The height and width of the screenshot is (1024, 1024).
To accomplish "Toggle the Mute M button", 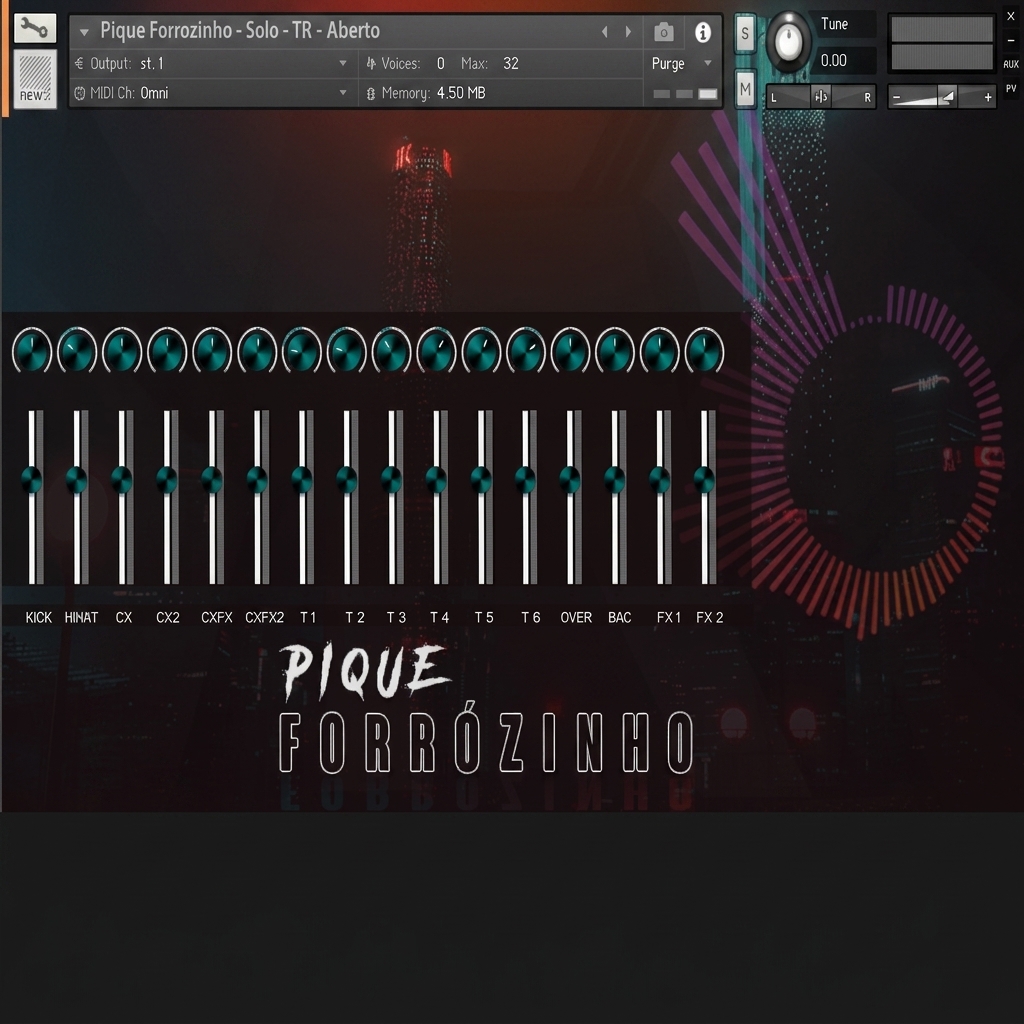I will coord(745,89).
